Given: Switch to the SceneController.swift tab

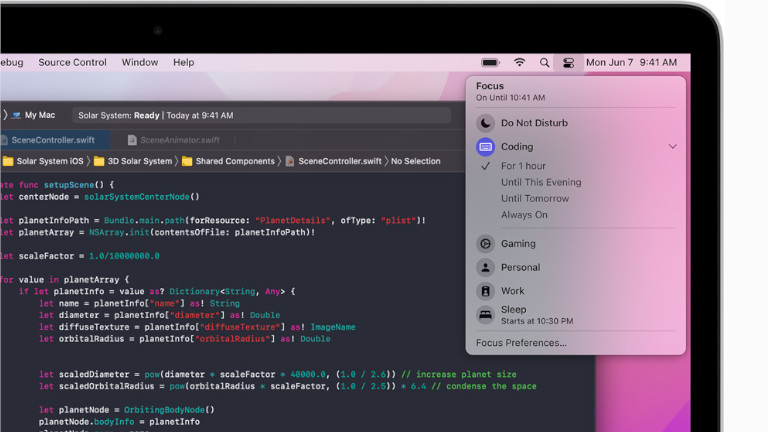Looking at the screenshot, I should [53, 140].
